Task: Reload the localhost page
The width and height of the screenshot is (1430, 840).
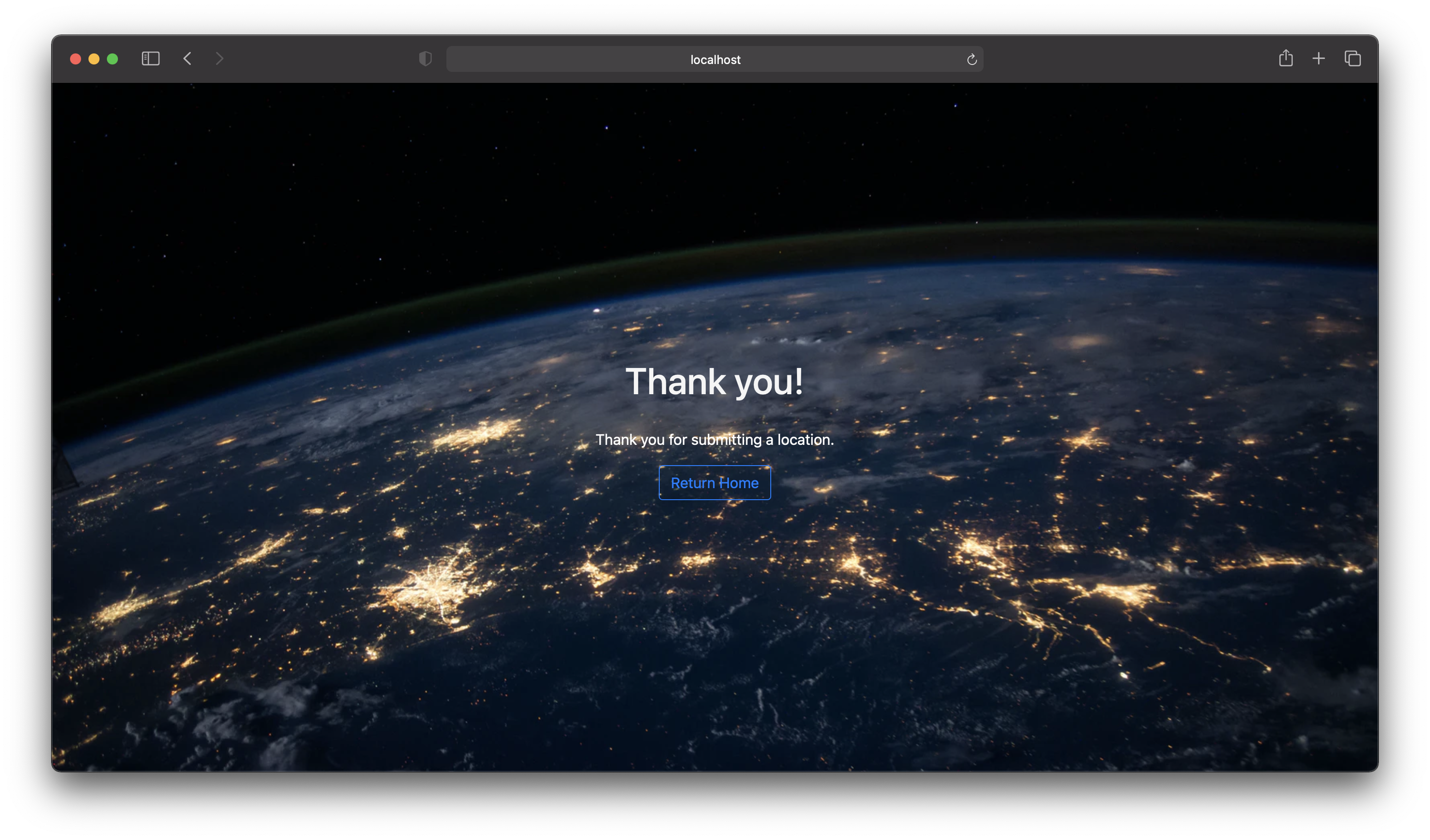Action: pos(972,59)
